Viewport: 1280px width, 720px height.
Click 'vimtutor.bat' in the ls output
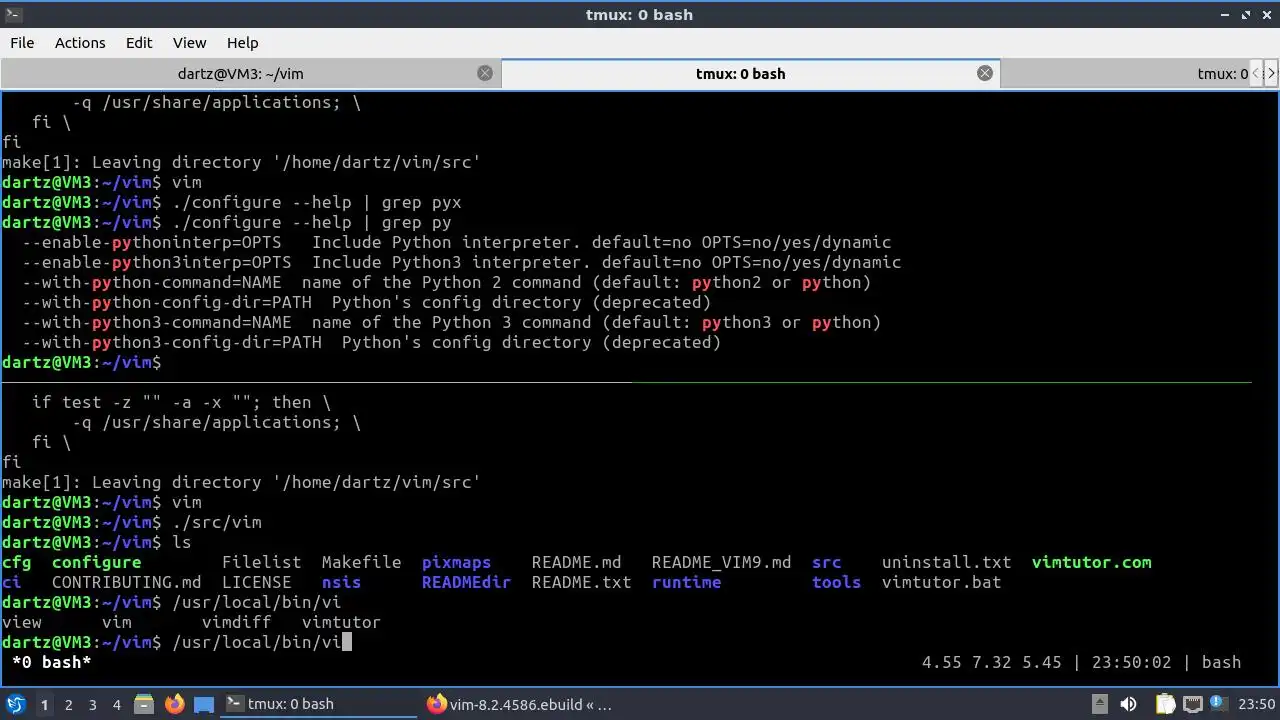[x=942, y=582]
